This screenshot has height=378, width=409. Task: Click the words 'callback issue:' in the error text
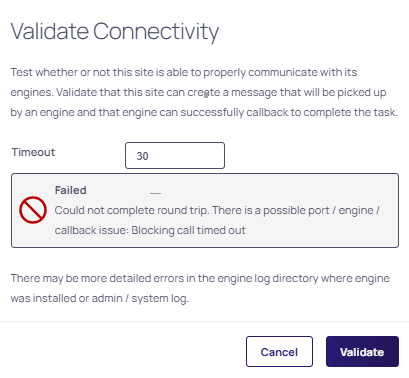(x=92, y=230)
